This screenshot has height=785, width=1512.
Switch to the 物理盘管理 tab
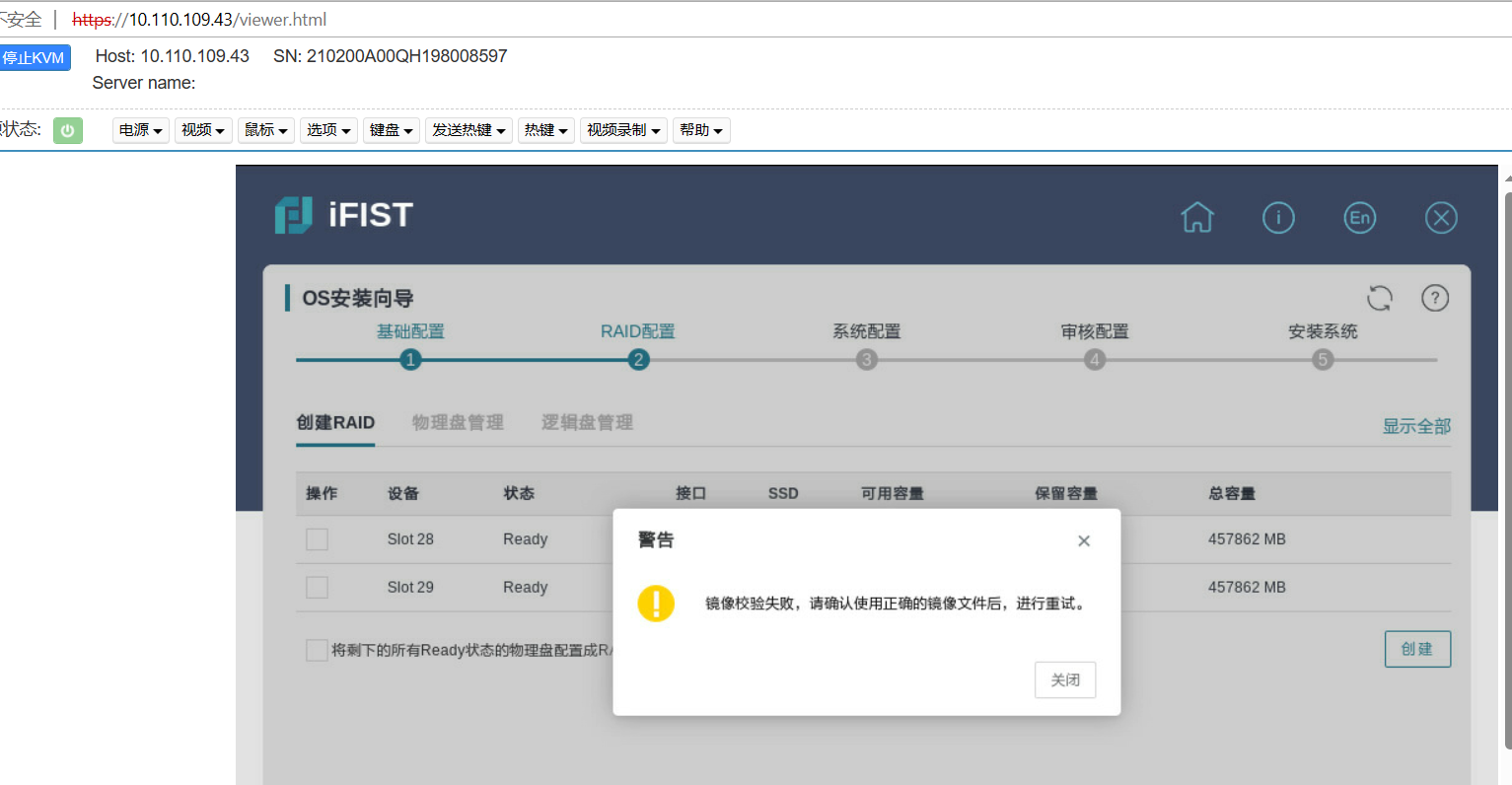pos(458,423)
